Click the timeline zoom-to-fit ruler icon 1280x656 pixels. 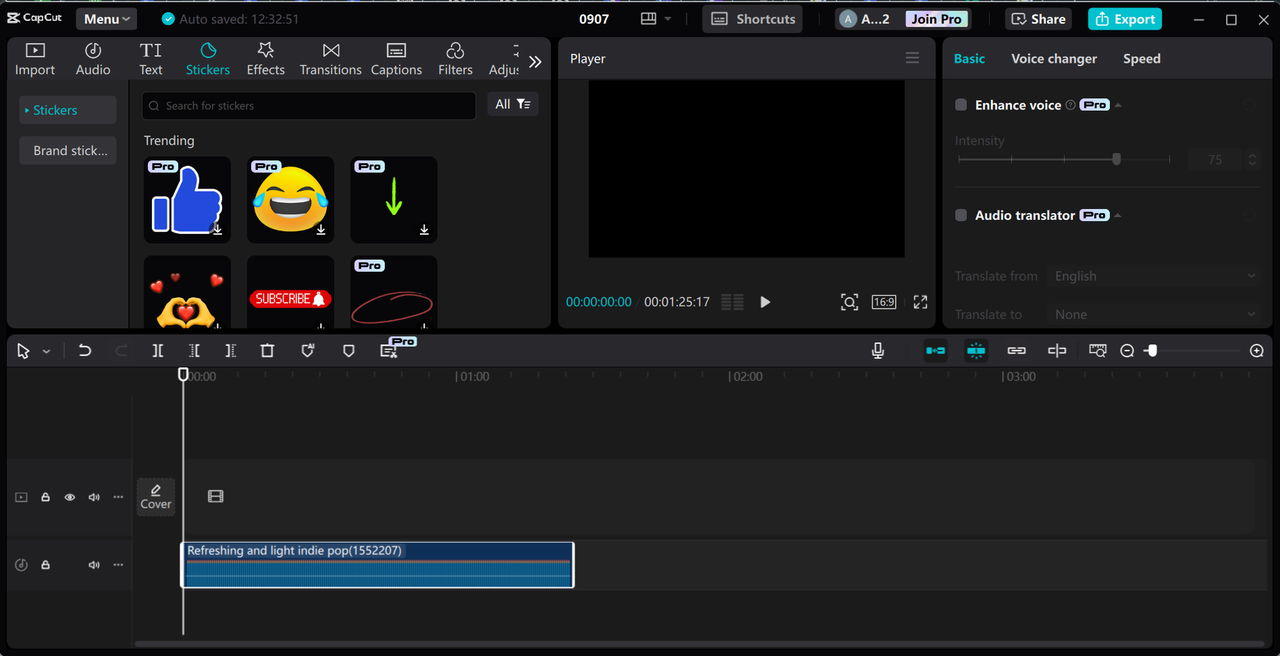(x=1098, y=351)
